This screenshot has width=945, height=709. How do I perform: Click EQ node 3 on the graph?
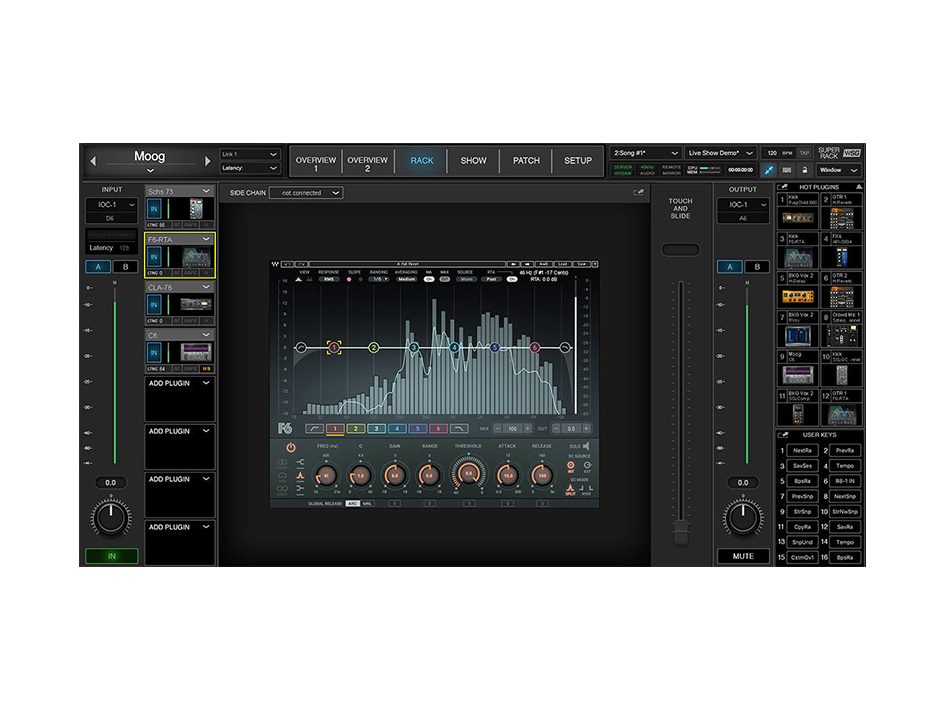point(413,347)
